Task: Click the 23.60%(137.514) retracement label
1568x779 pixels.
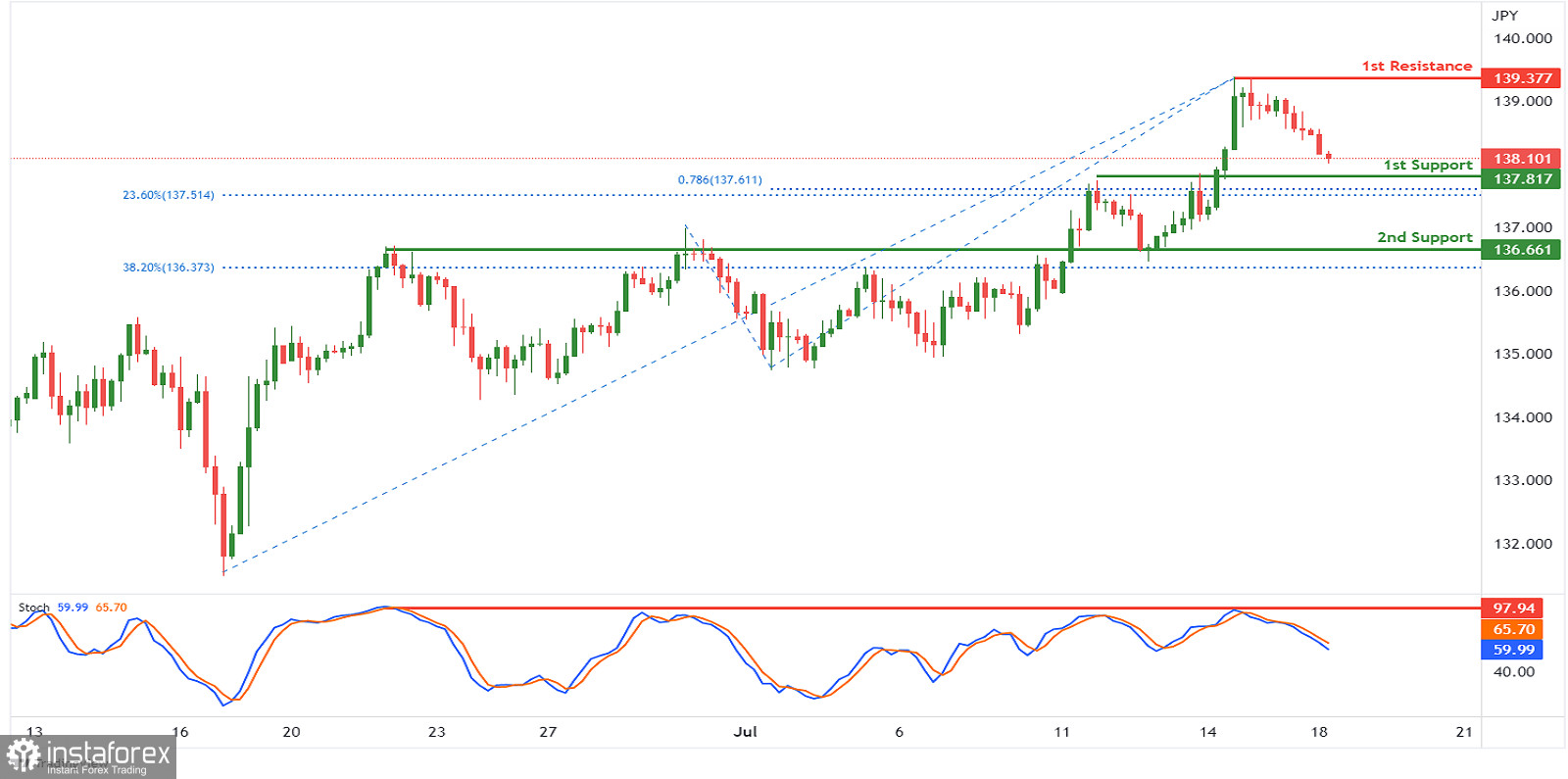Action: tap(168, 195)
